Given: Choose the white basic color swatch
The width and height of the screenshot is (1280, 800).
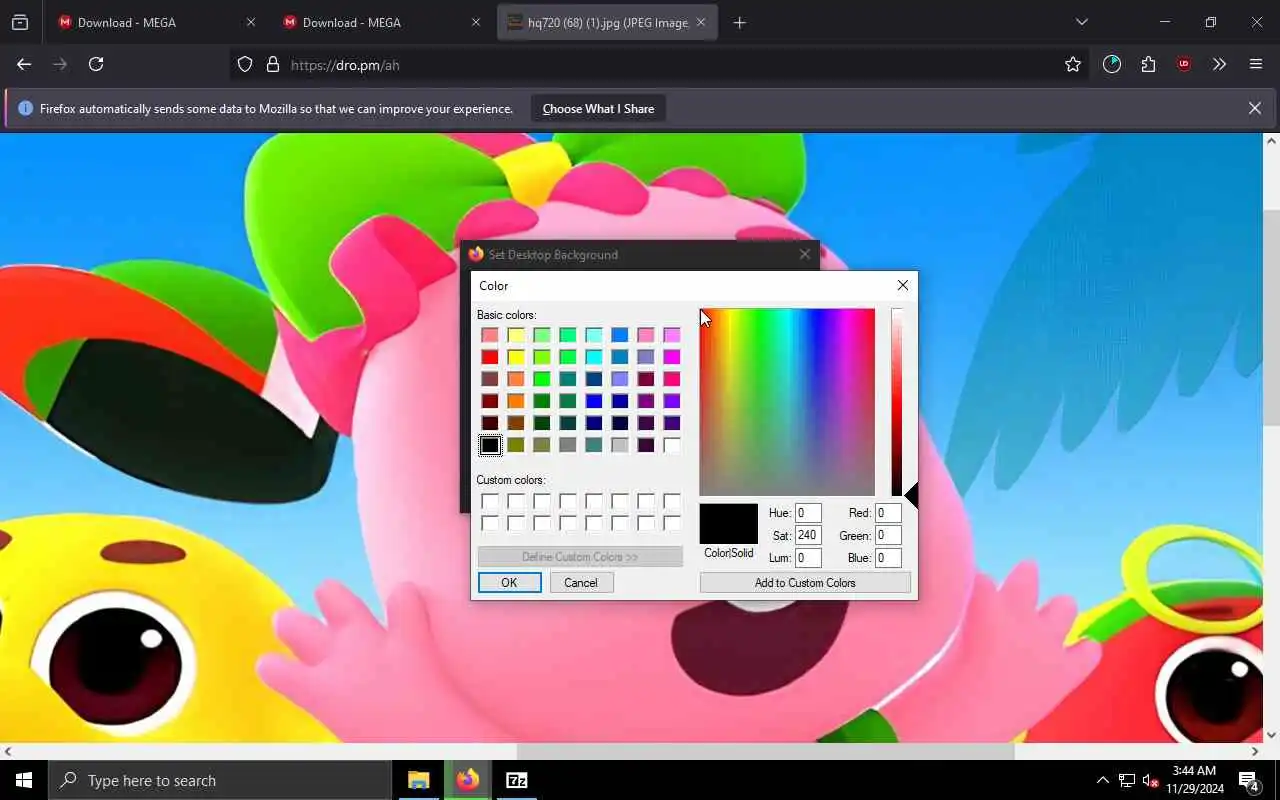Looking at the screenshot, I should click(x=672, y=445).
